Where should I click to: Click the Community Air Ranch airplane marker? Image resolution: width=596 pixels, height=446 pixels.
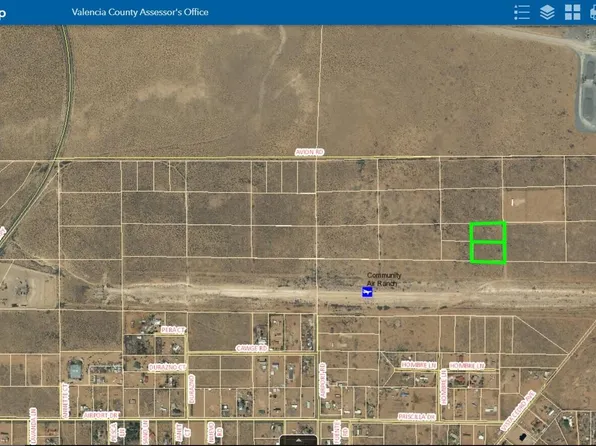point(367,292)
